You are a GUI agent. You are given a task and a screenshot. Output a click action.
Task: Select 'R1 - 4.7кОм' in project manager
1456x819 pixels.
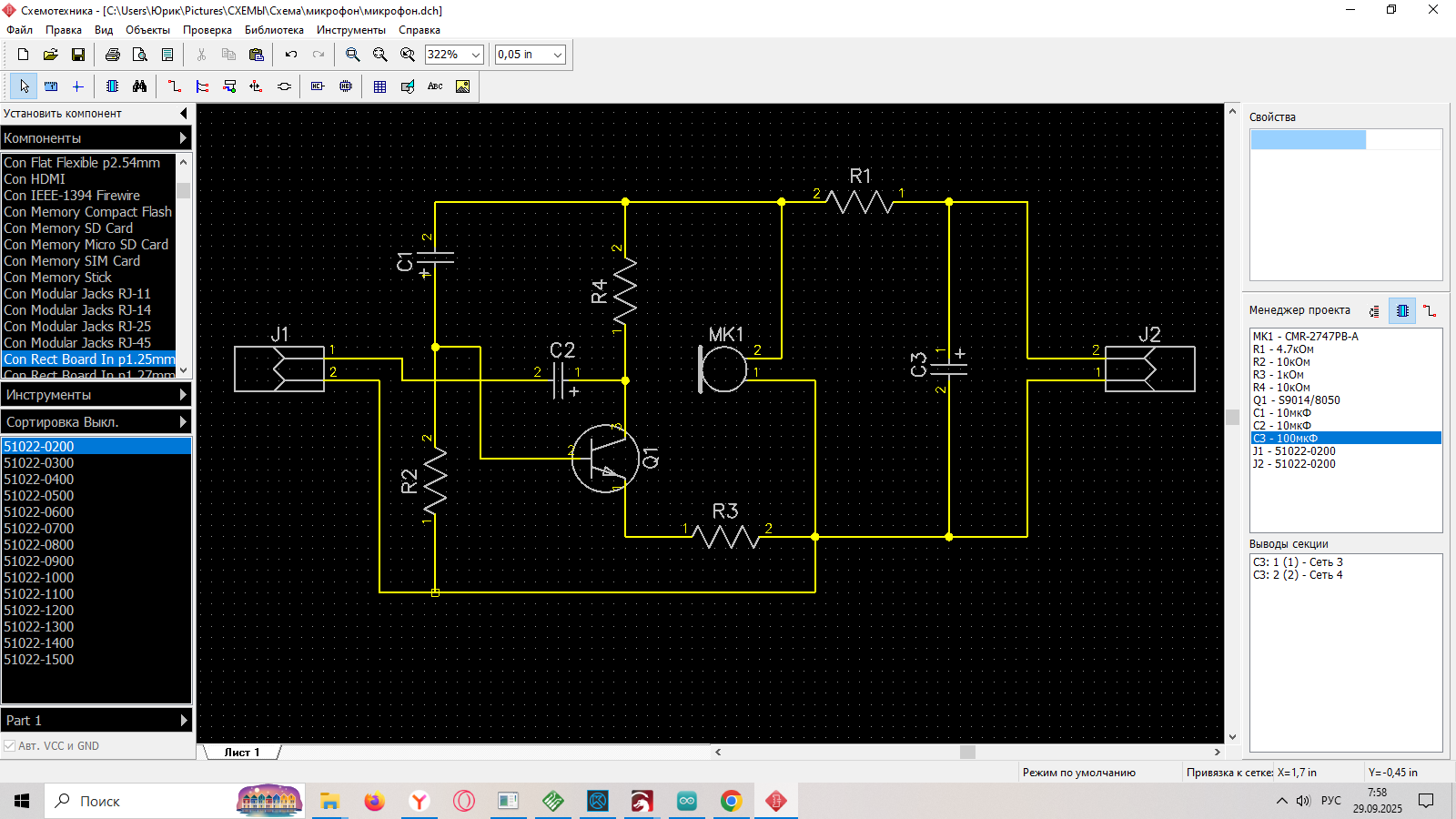point(1283,349)
